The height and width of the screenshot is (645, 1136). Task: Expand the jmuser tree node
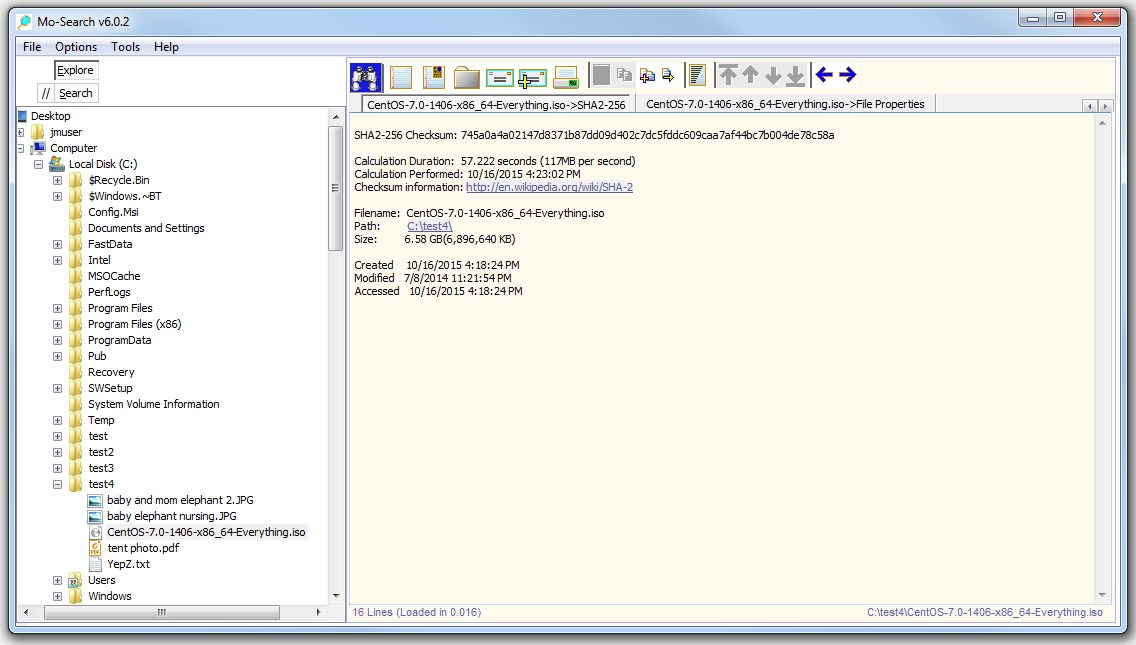coord(21,133)
